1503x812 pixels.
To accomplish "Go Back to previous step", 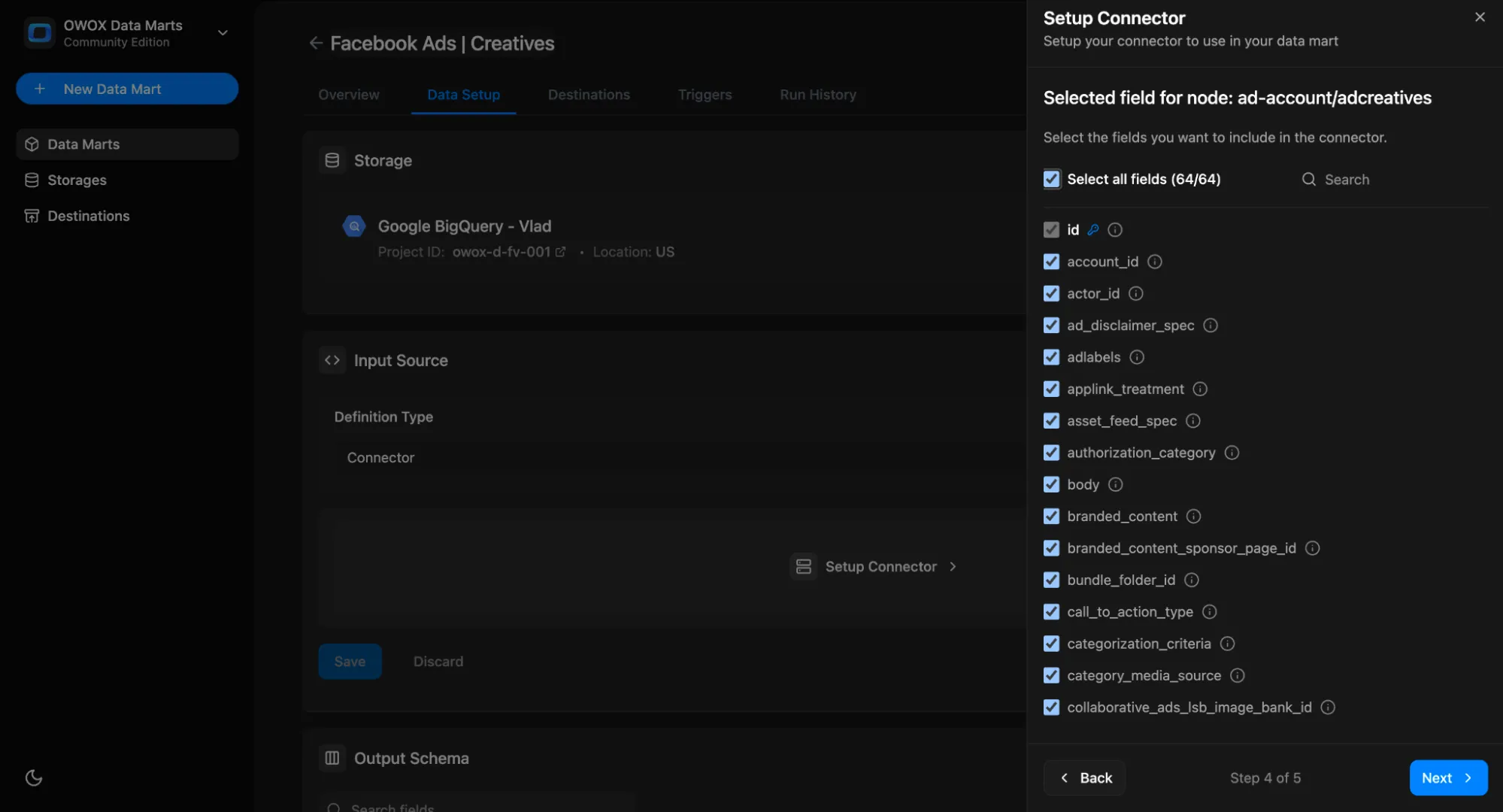I will pos(1084,778).
